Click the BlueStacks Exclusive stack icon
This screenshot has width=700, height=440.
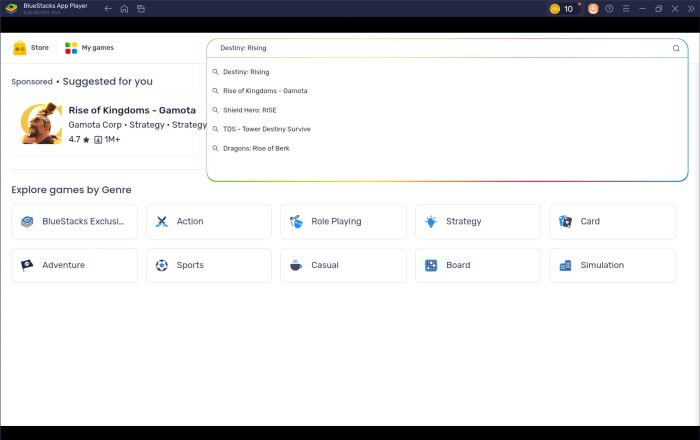tap(27, 221)
